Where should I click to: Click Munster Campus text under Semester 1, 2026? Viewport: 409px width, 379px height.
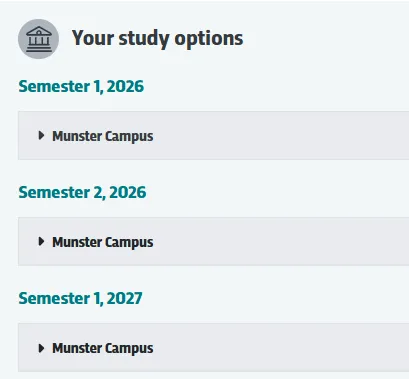coord(103,136)
